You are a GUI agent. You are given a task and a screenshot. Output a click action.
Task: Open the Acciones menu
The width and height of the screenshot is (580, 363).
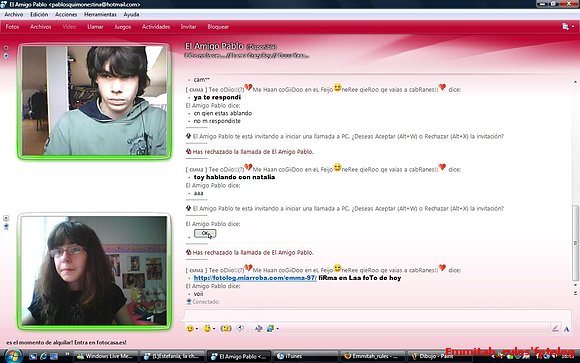click(x=66, y=14)
